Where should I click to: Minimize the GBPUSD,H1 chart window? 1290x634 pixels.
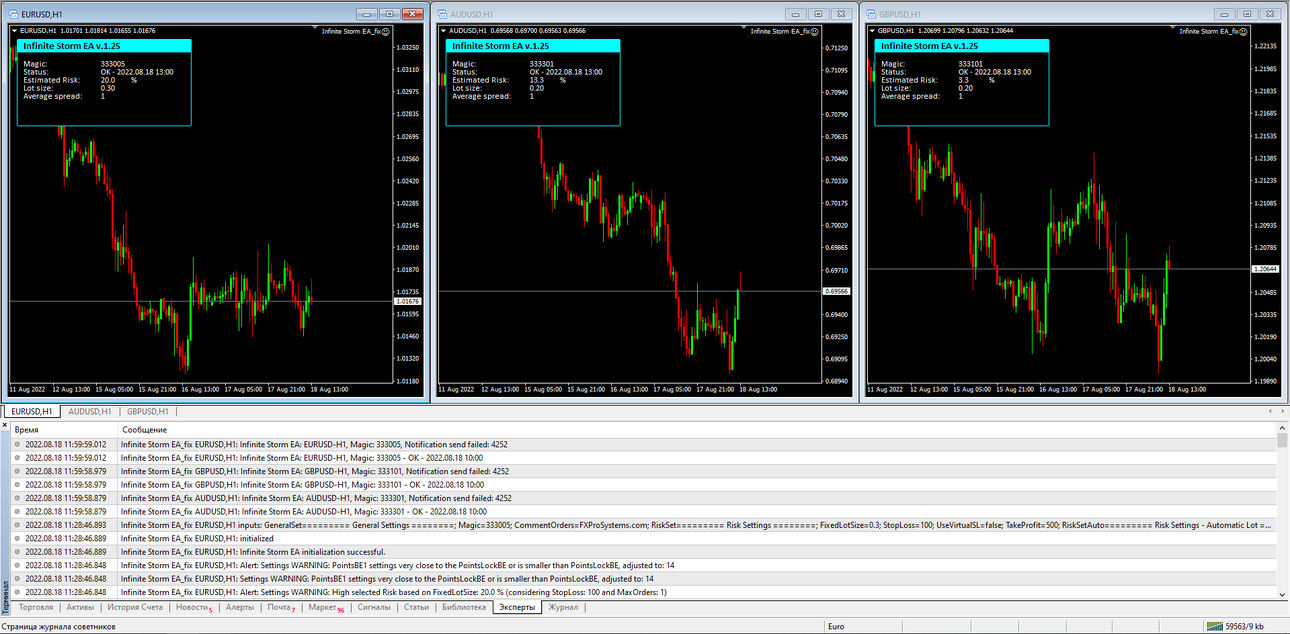click(x=1225, y=14)
